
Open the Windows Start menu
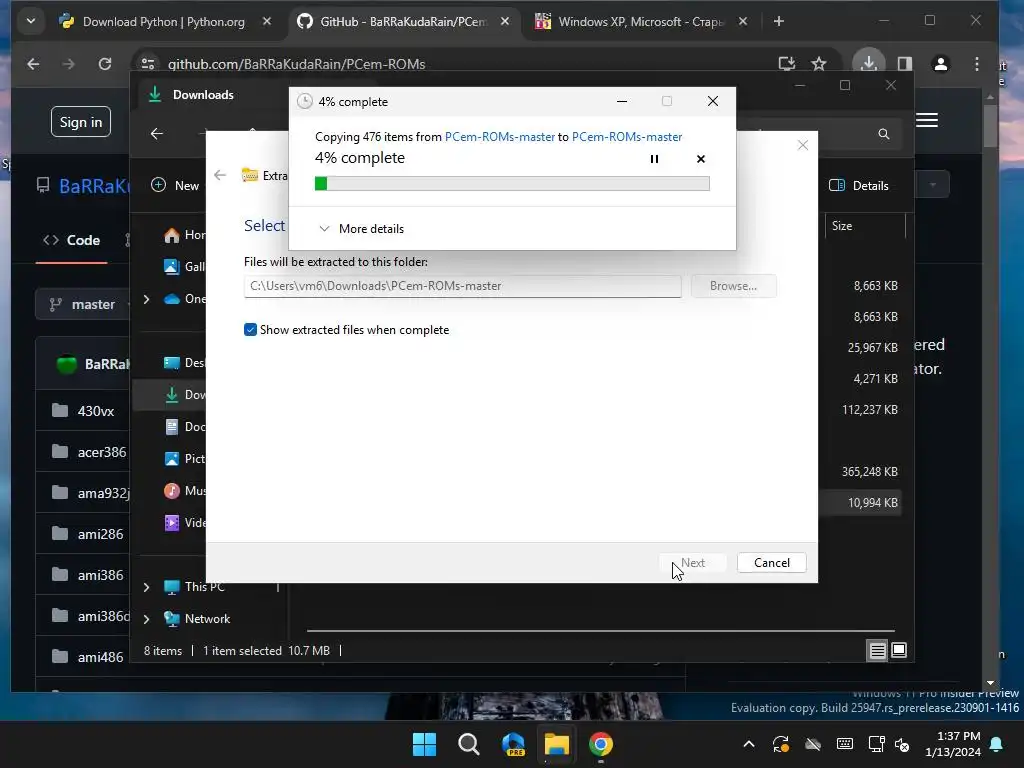pos(424,744)
